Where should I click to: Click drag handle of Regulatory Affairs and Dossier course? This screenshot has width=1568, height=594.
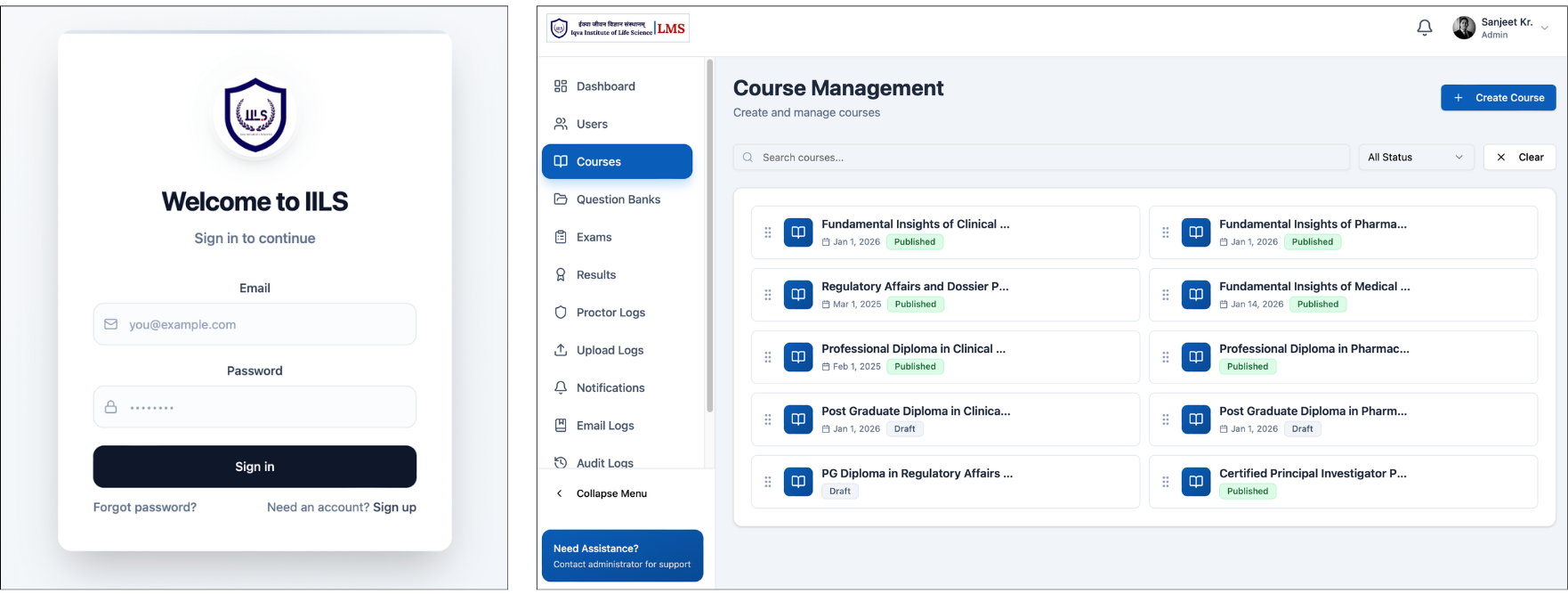click(768, 295)
